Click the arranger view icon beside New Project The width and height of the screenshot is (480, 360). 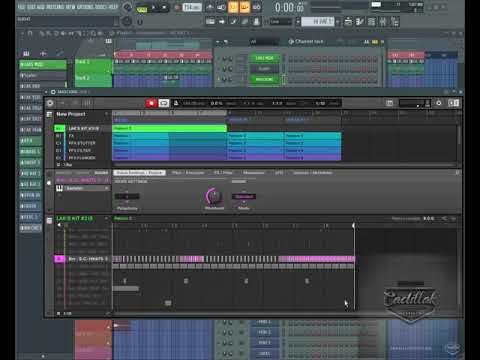pyautogui.click(x=49, y=114)
